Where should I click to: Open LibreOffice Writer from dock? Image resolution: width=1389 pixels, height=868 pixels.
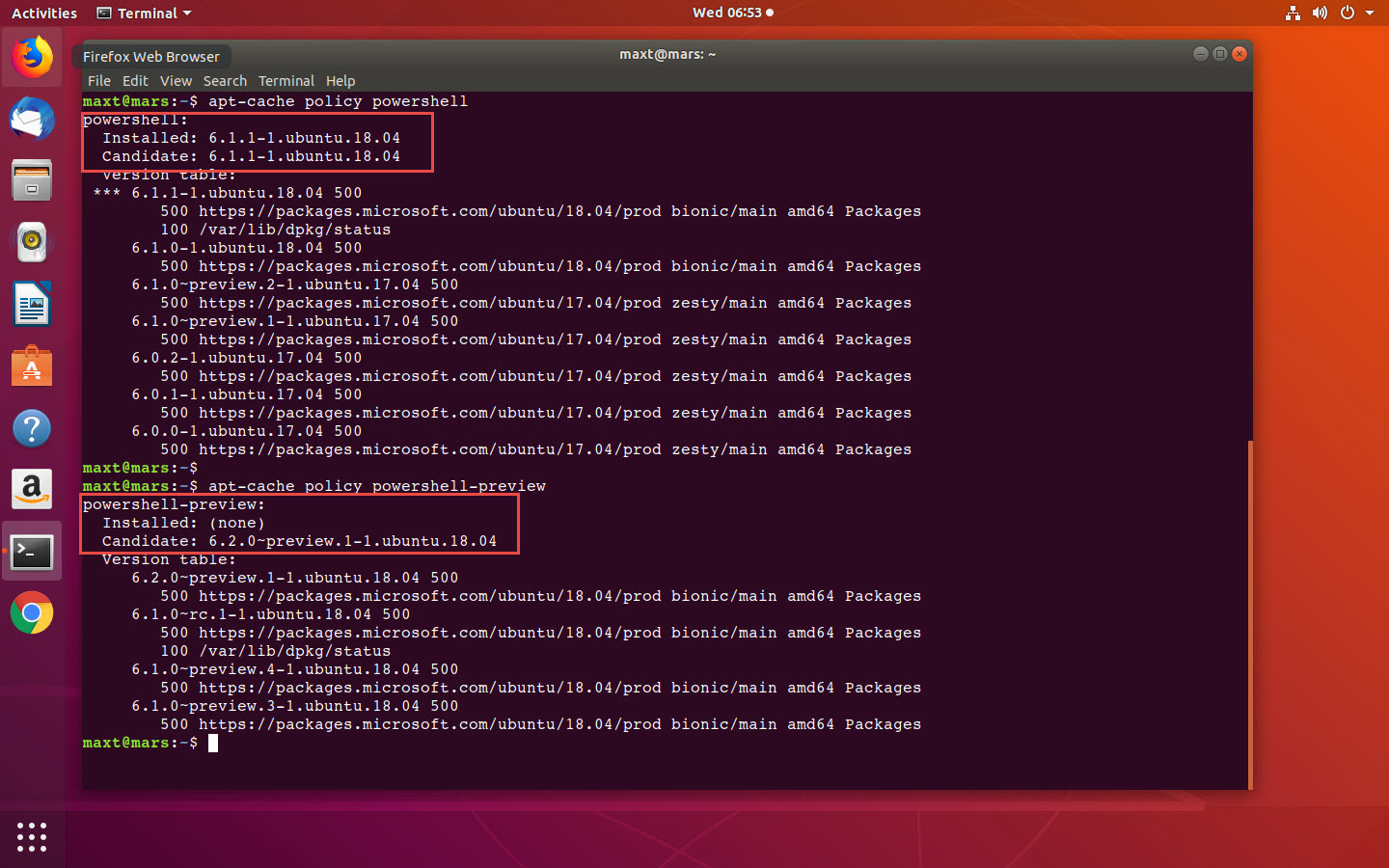point(32,305)
